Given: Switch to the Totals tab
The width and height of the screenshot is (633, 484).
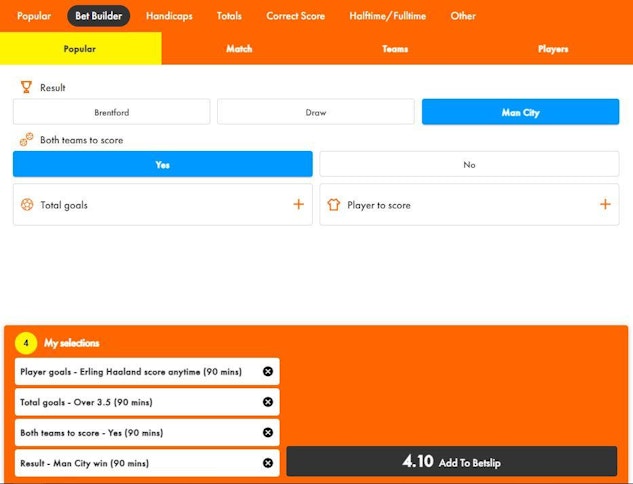Looking at the screenshot, I should (x=229, y=16).
